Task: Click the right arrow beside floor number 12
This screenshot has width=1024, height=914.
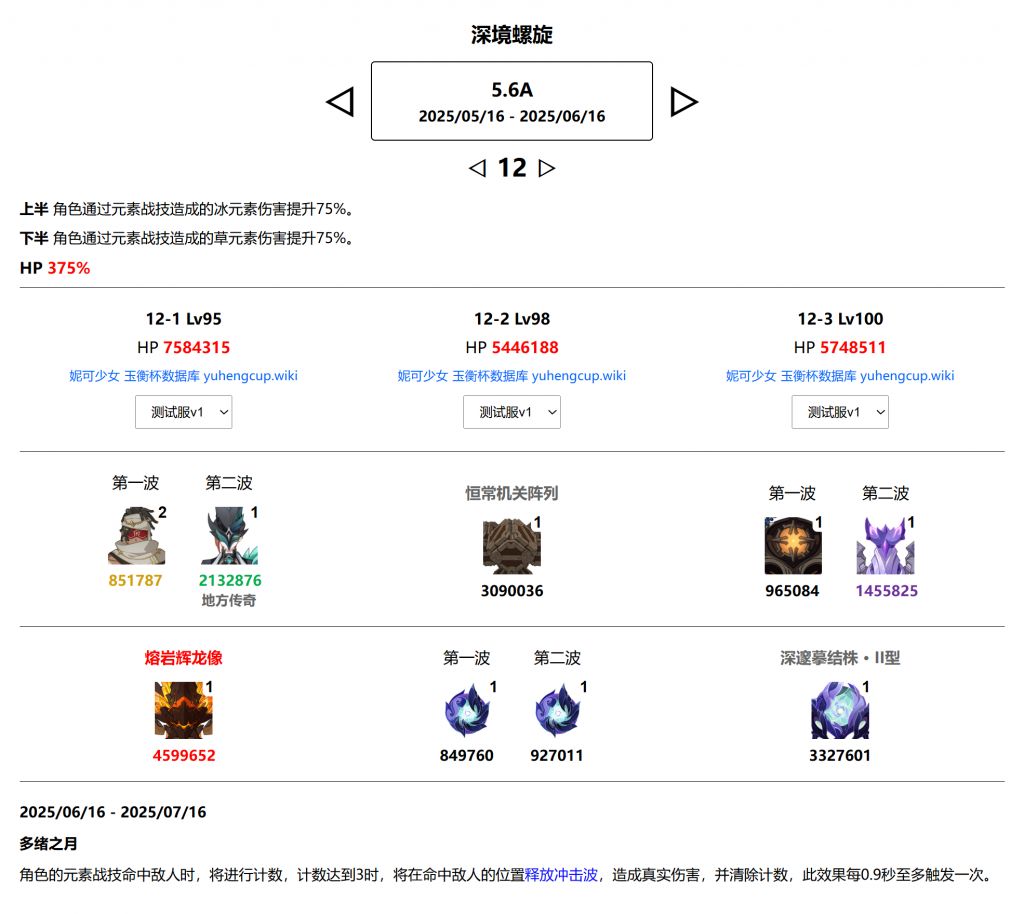Action: click(547, 168)
